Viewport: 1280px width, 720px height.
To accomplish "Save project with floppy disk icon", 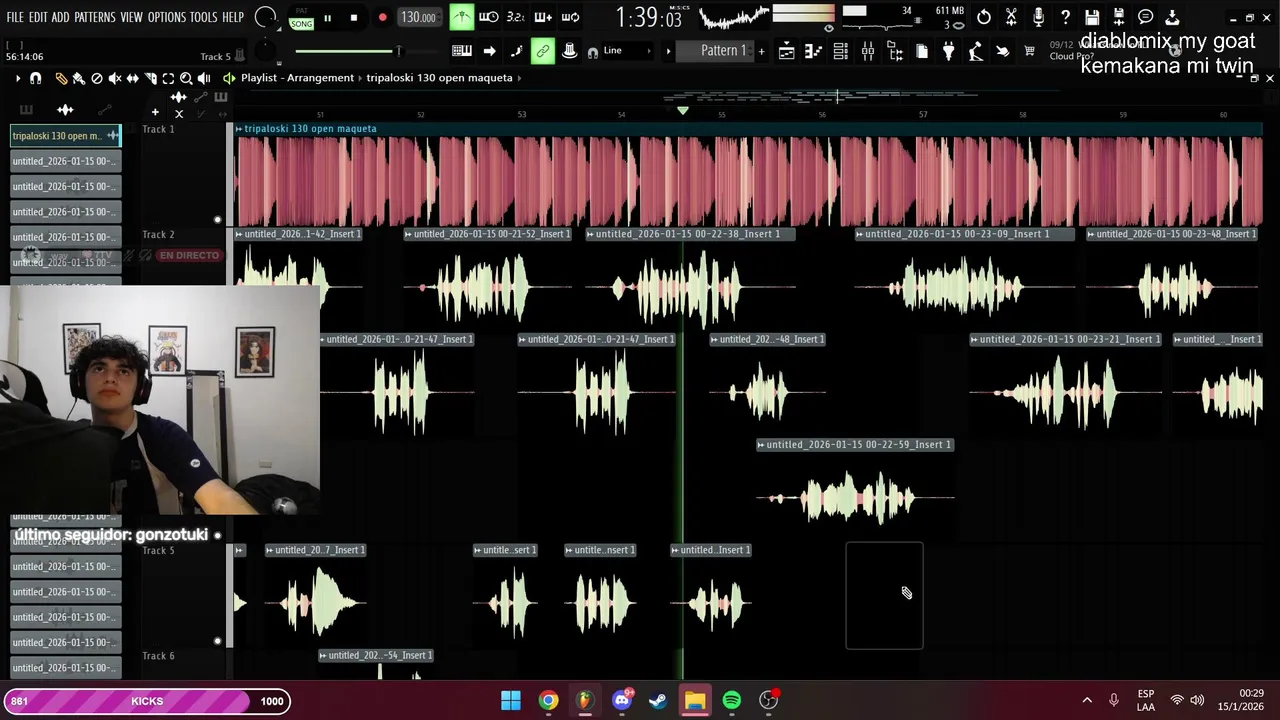I will 1092,17.
